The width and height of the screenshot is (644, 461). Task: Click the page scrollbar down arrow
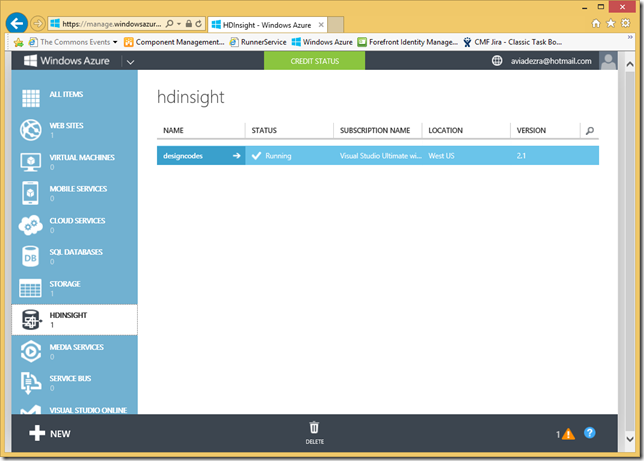(x=630, y=439)
